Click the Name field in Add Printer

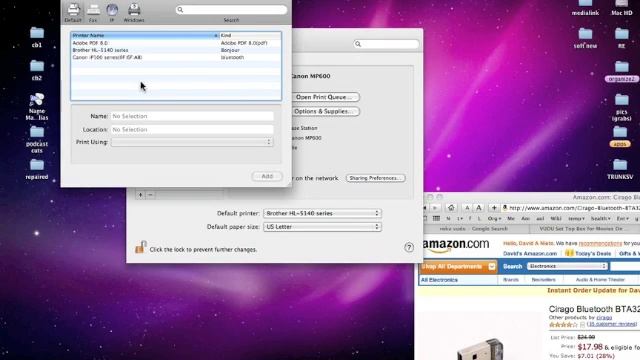pyautogui.click(x=192, y=116)
